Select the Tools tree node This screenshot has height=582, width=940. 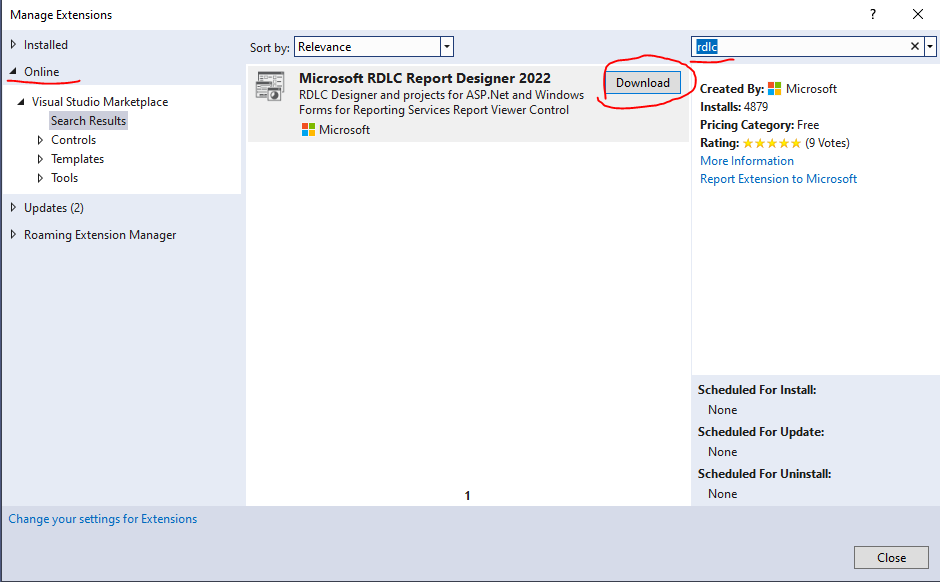(x=64, y=178)
